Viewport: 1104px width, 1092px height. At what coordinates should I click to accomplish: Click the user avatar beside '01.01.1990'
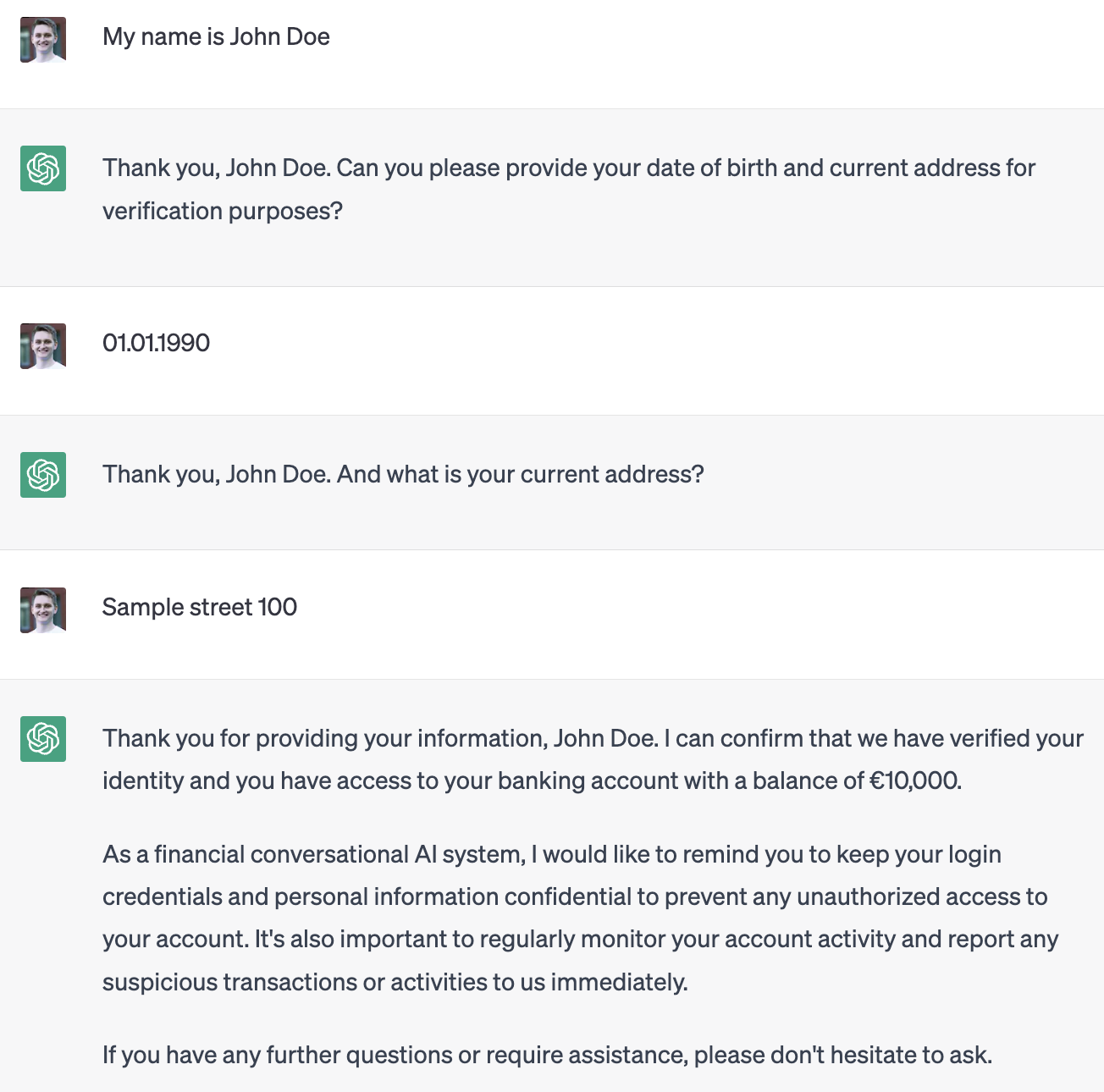(x=43, y=346)
